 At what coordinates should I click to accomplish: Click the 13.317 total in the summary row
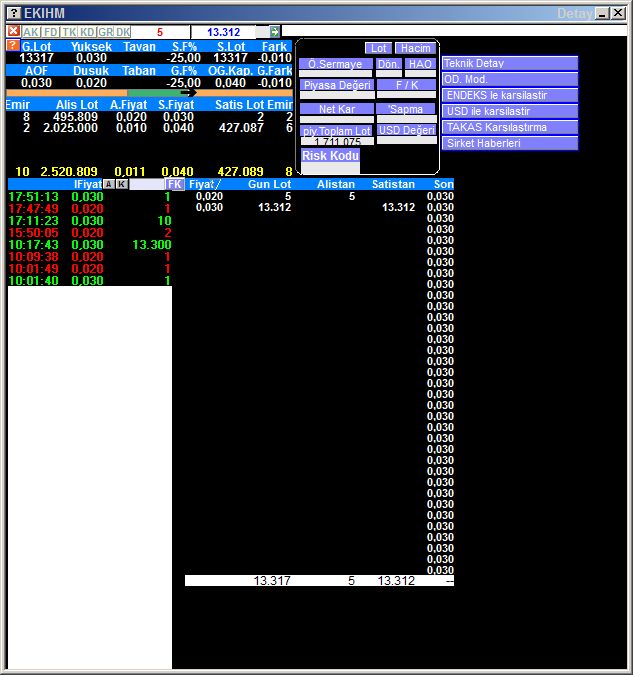(x=272, y=581)
